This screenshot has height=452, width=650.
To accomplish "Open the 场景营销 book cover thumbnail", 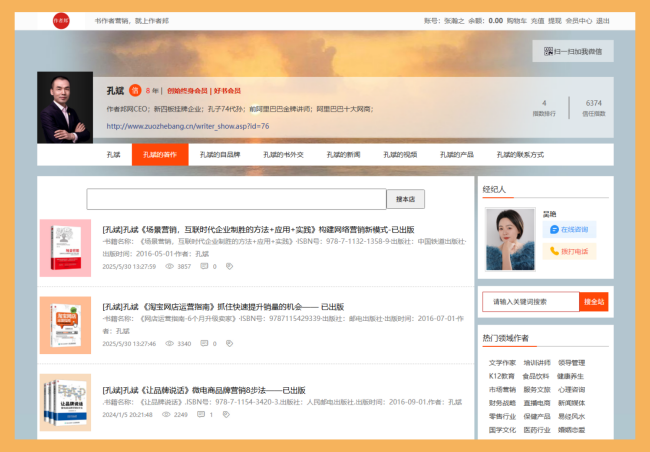I will [65, 248].
